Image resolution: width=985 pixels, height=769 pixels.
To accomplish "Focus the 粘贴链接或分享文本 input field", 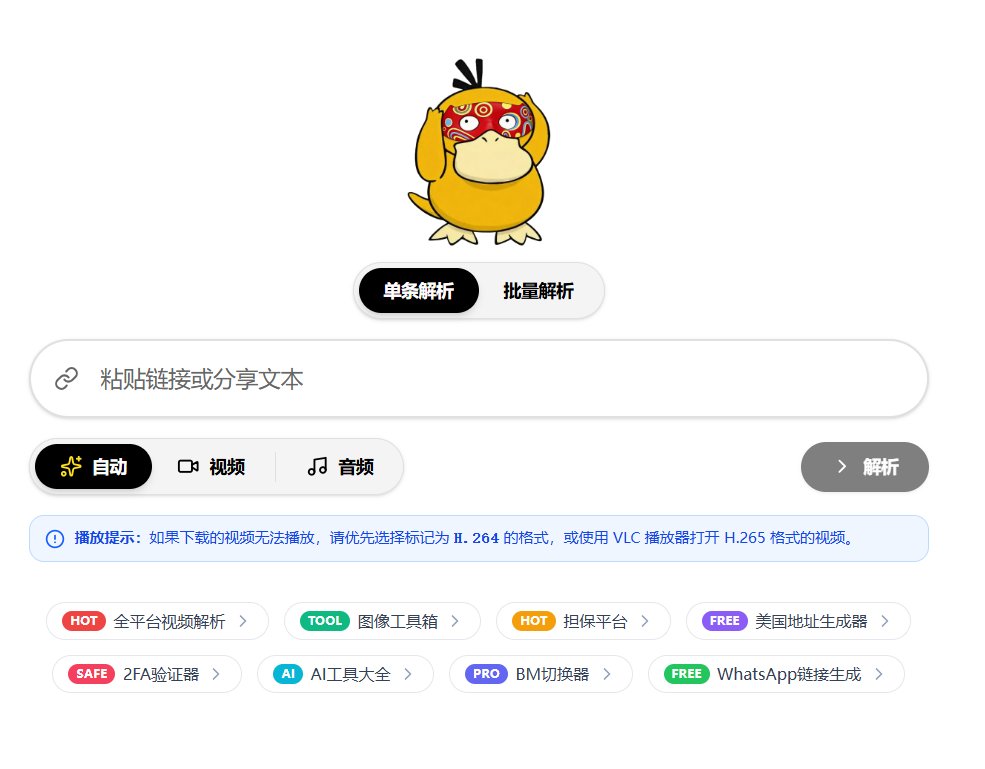I will coord(479,379).
